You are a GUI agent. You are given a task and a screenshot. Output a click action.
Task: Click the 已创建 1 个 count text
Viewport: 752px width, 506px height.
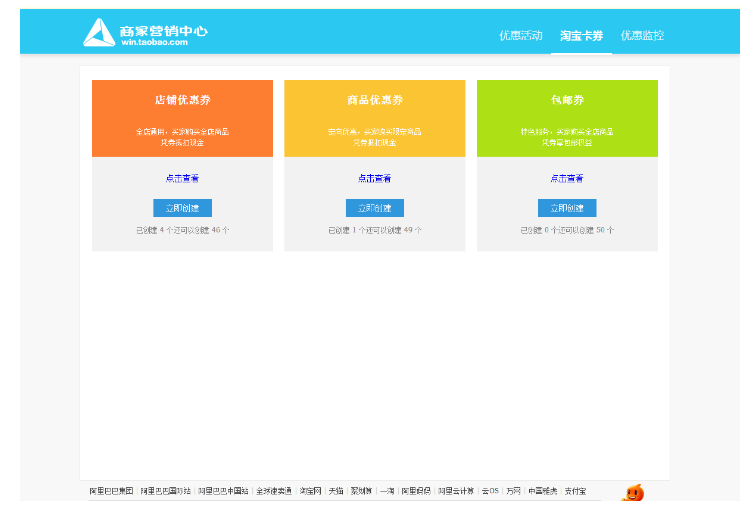click(x=375, y=230)
